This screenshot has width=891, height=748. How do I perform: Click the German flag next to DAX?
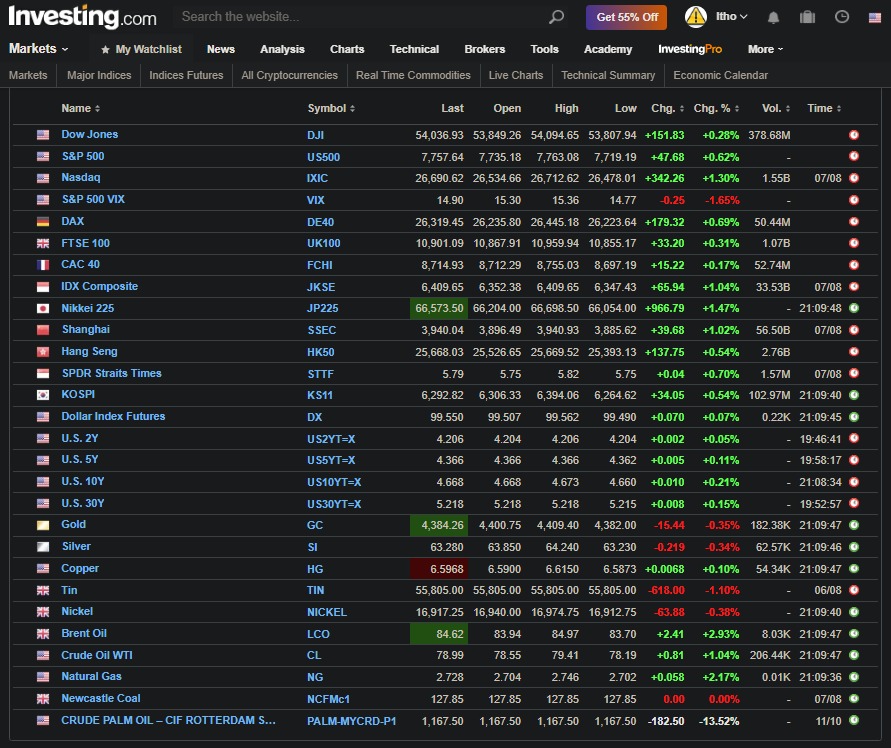(43, 222)
